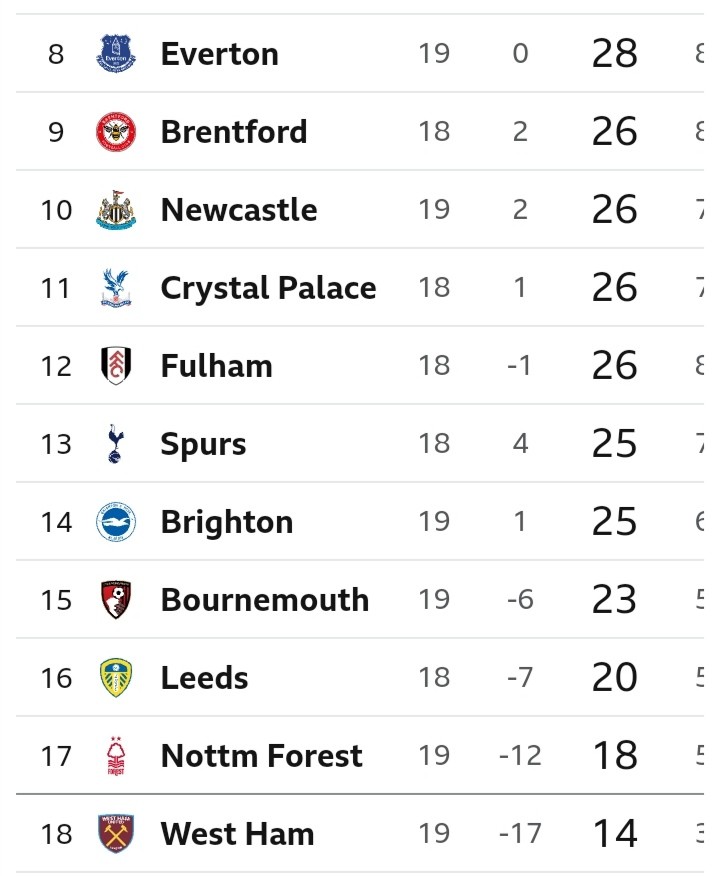
Task: Click the Leeds club crest
Action: [x=115, y=678]
